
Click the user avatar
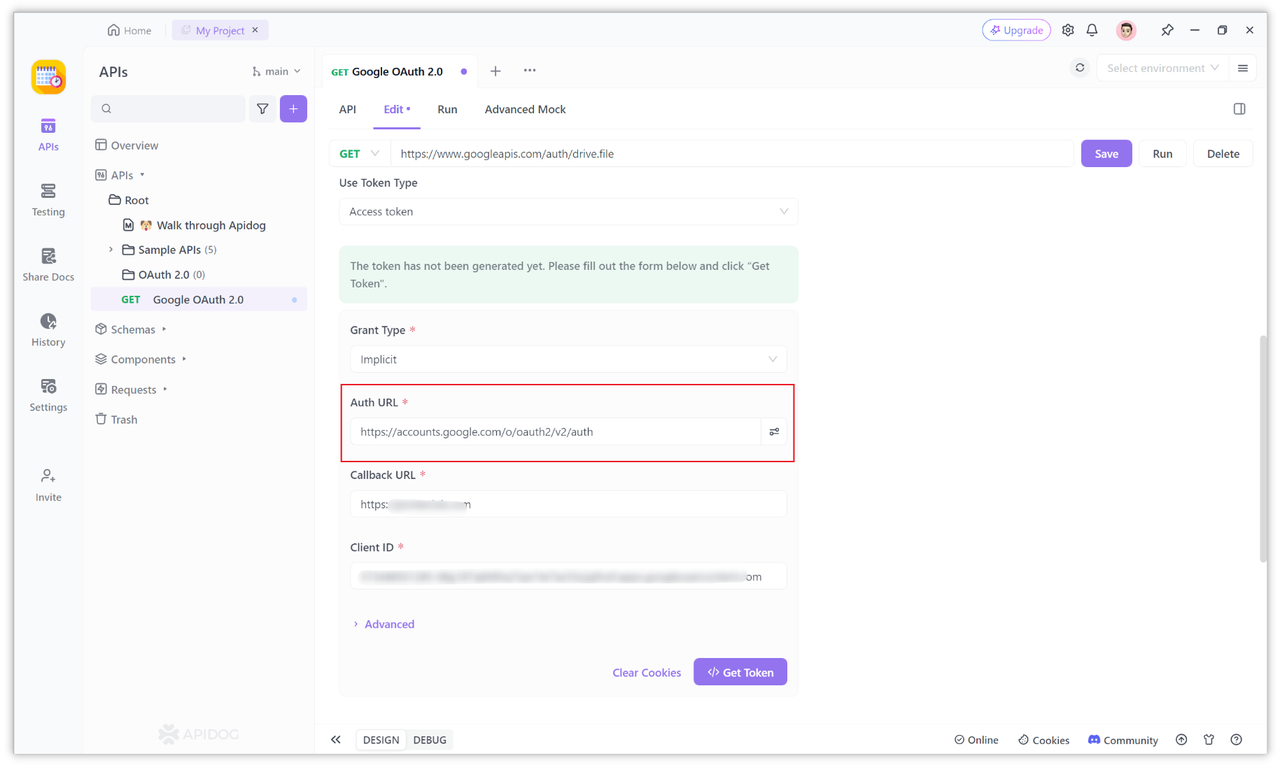pyautogui.click(x=1126, y=30)
